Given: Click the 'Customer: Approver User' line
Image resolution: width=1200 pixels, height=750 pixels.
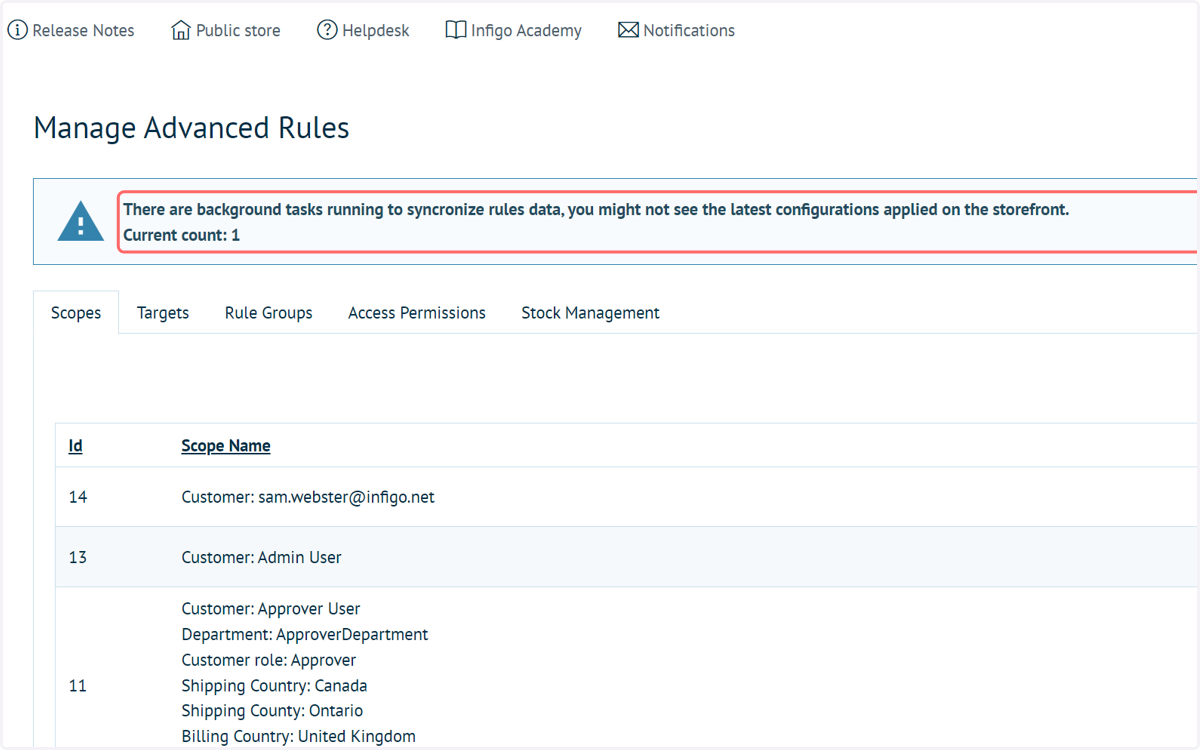Looking at the screenshot, I should pos(271,609).
